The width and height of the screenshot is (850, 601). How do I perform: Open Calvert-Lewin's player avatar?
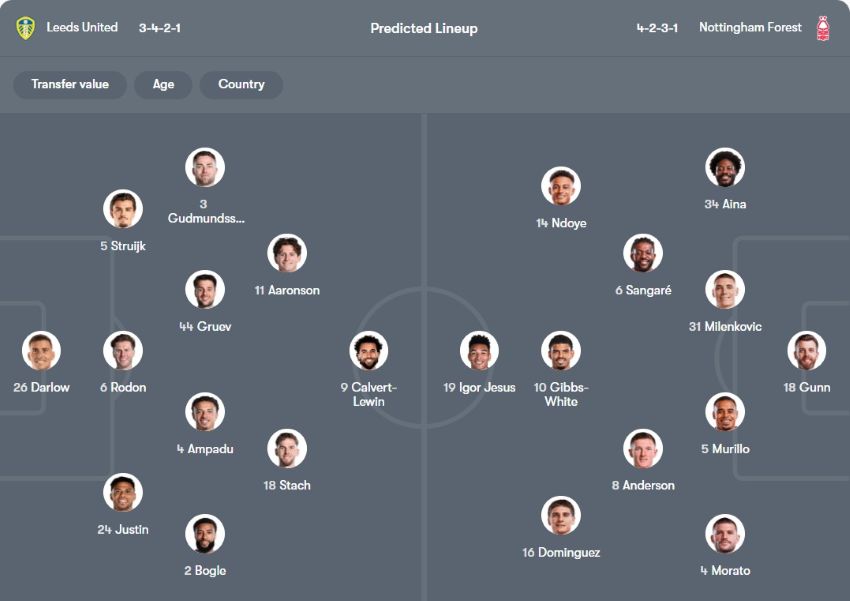tap(369, 351)
